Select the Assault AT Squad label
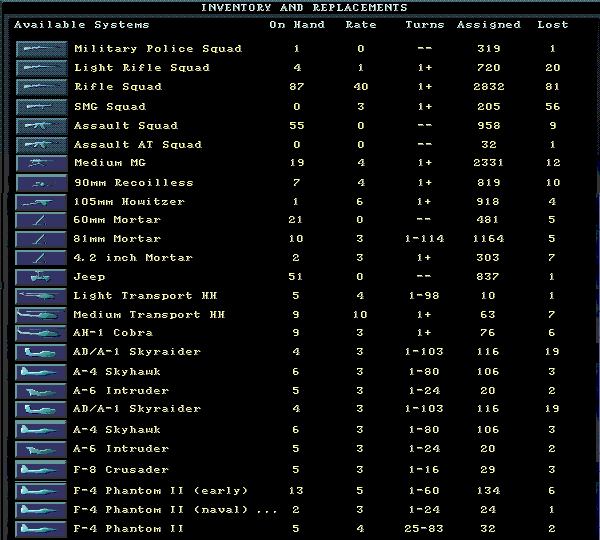 [x=138, y=145]
